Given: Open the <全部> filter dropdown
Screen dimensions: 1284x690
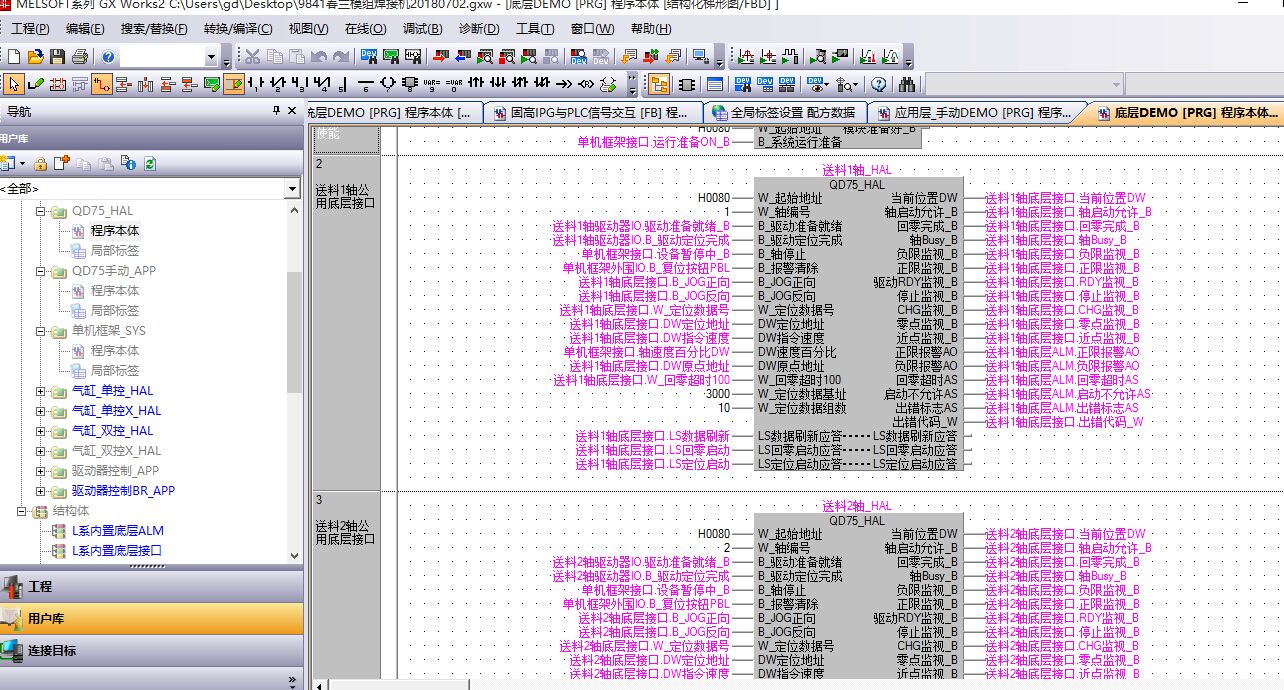Looking at the screenshot, I should [292, 189].
